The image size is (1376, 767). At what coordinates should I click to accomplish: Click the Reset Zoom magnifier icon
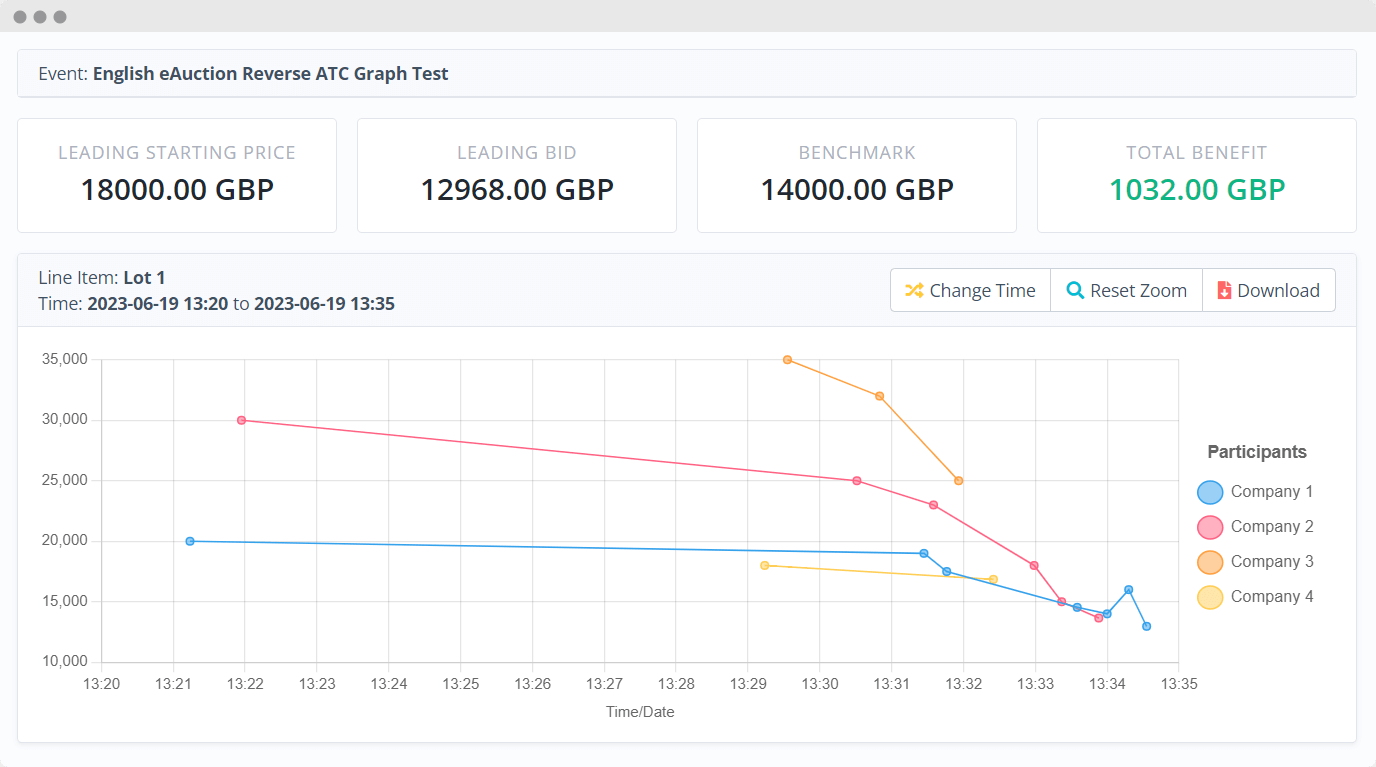click(1075, 291)
